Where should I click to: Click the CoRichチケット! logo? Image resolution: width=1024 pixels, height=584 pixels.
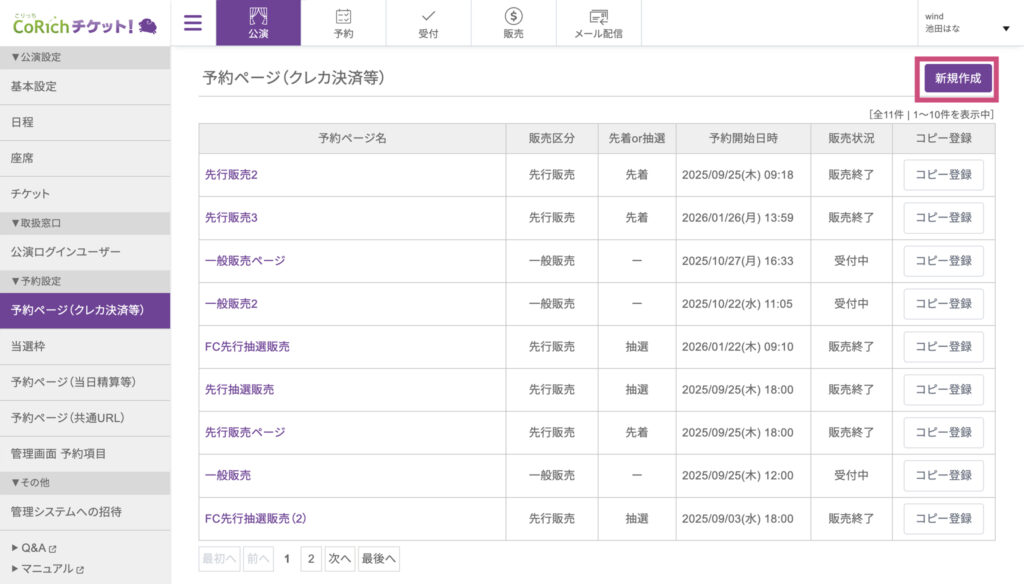tap(85, 24)
